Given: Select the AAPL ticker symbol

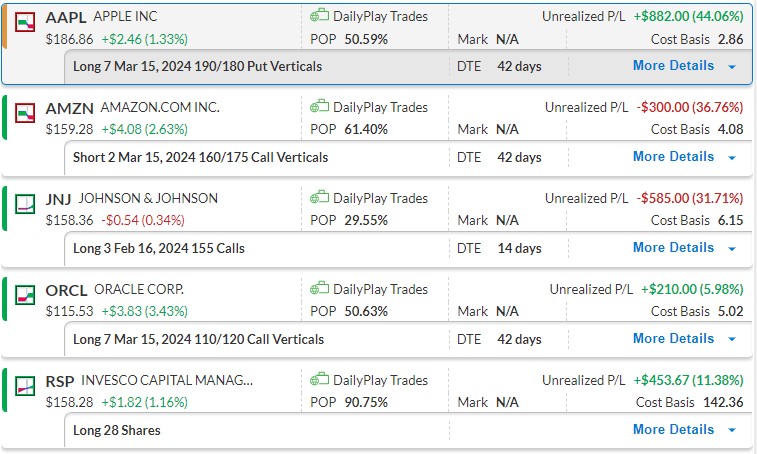Looking at the screenshot, I should click(66, 17).
